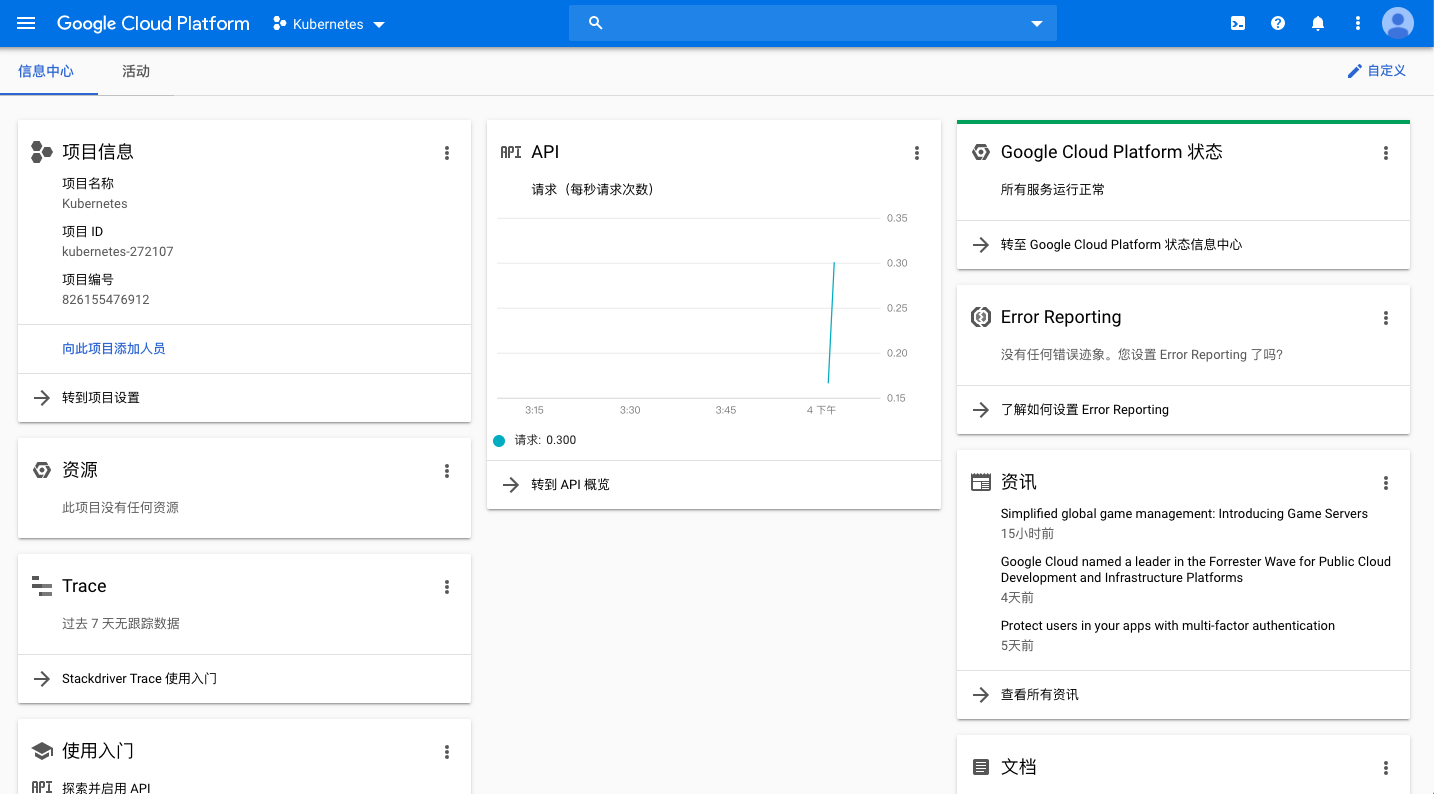Image resolution: width=1434 pixels, height=794 pixels.
Task: Click 过去 7 天无跟踪数据 text
Action: 121,624
